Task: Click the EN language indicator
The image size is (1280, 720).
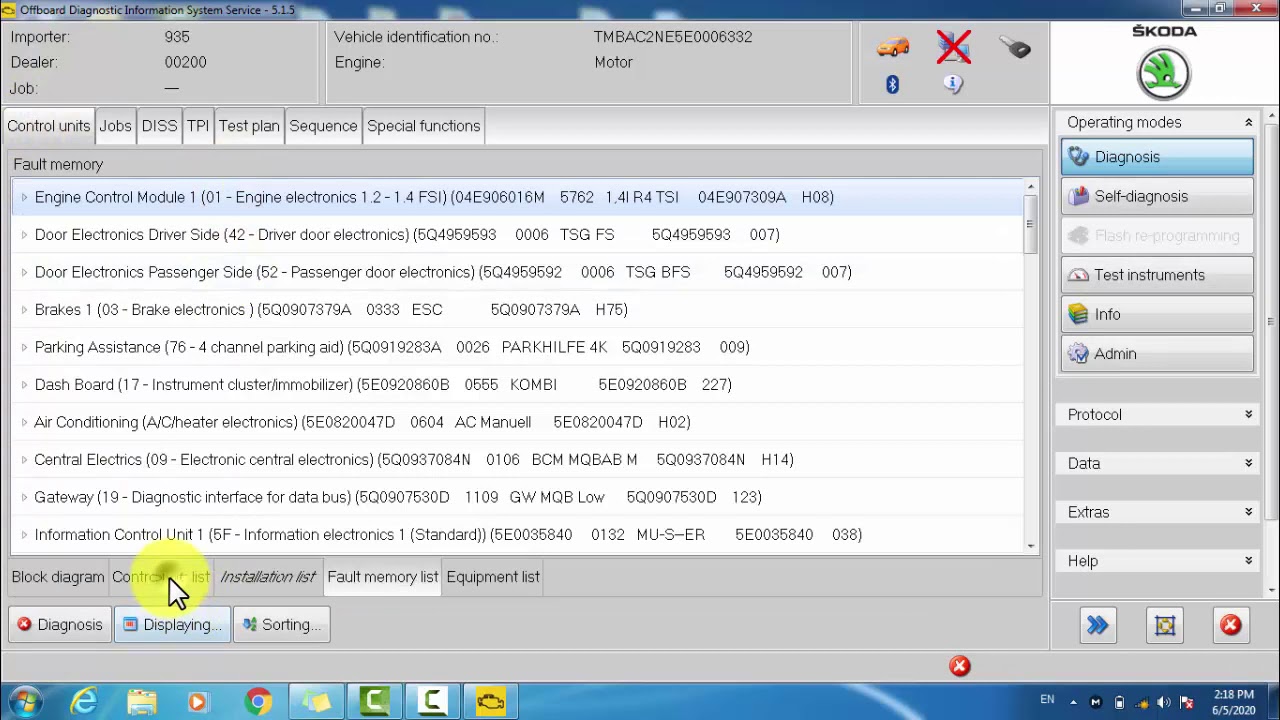Action: (1047, 700)
